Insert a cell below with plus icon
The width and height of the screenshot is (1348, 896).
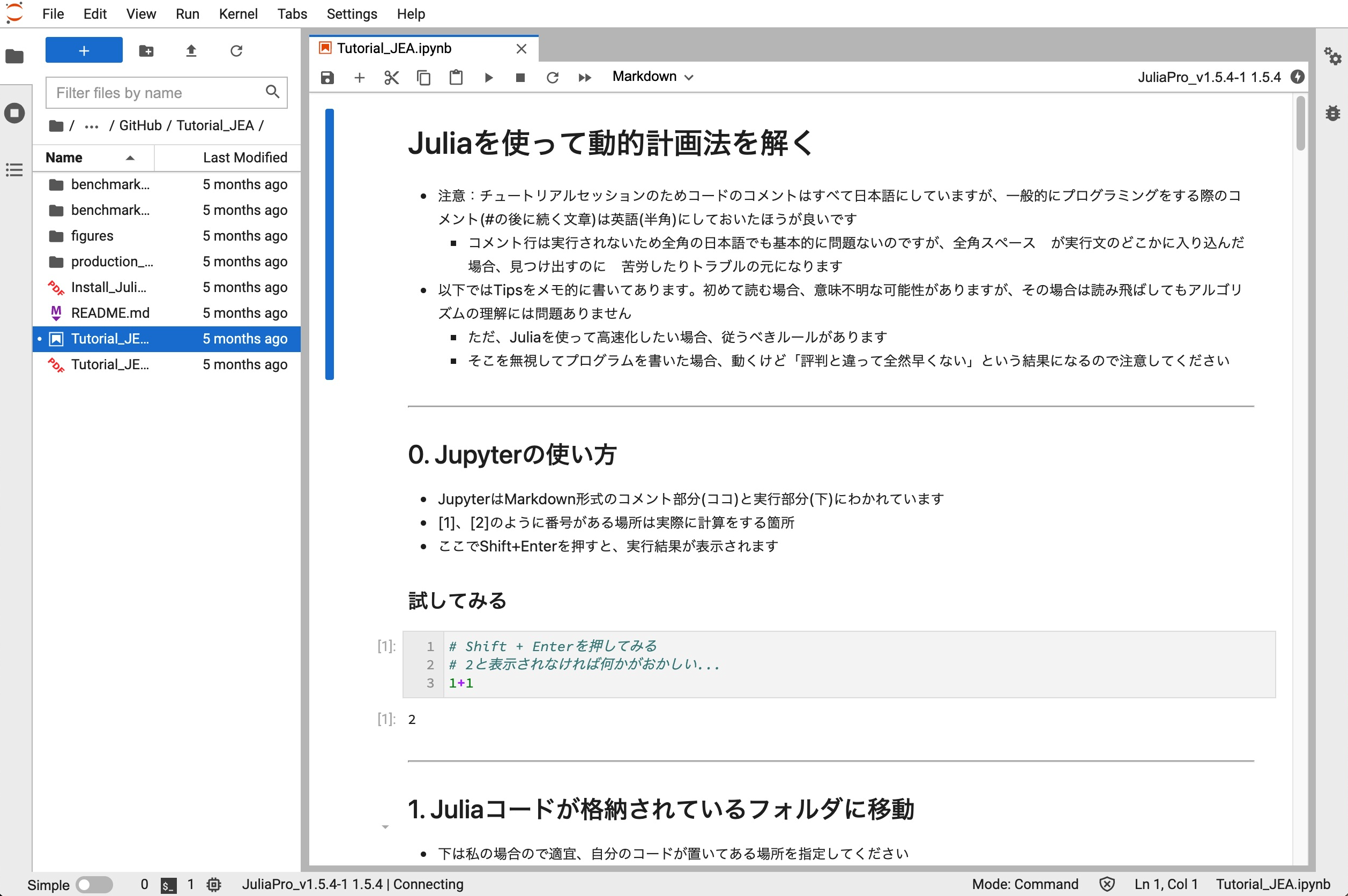360,77
